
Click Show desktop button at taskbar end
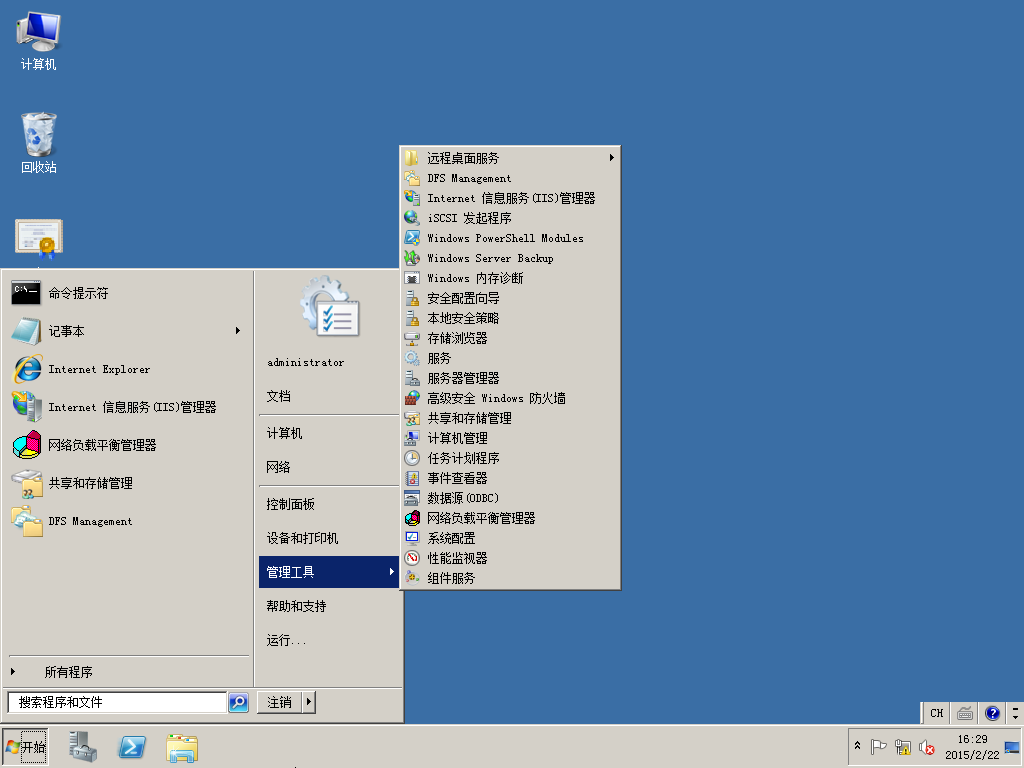point(1012,746)
